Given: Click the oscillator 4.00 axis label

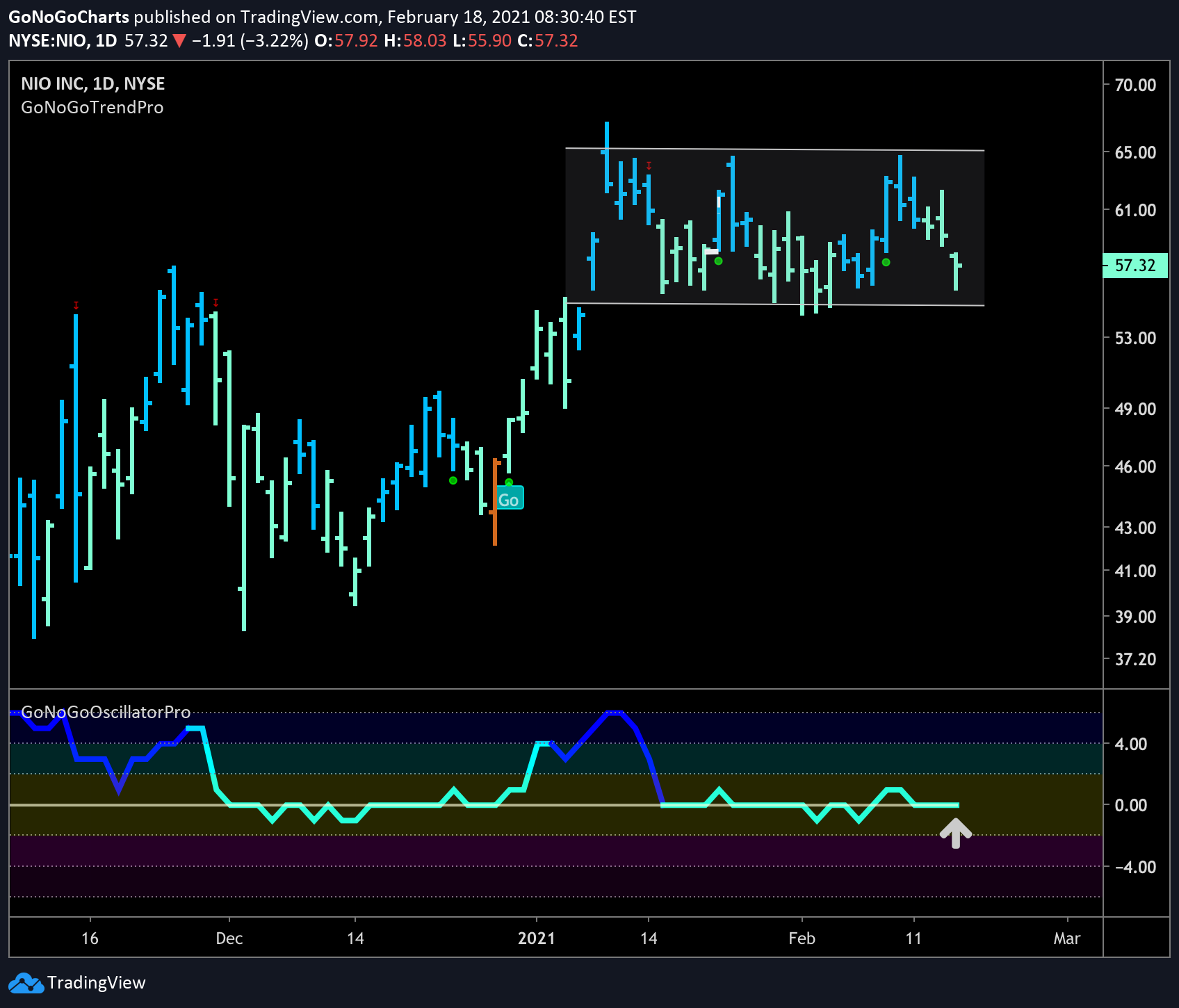Looking at the screenshot, I should [x=1131, y=745].
